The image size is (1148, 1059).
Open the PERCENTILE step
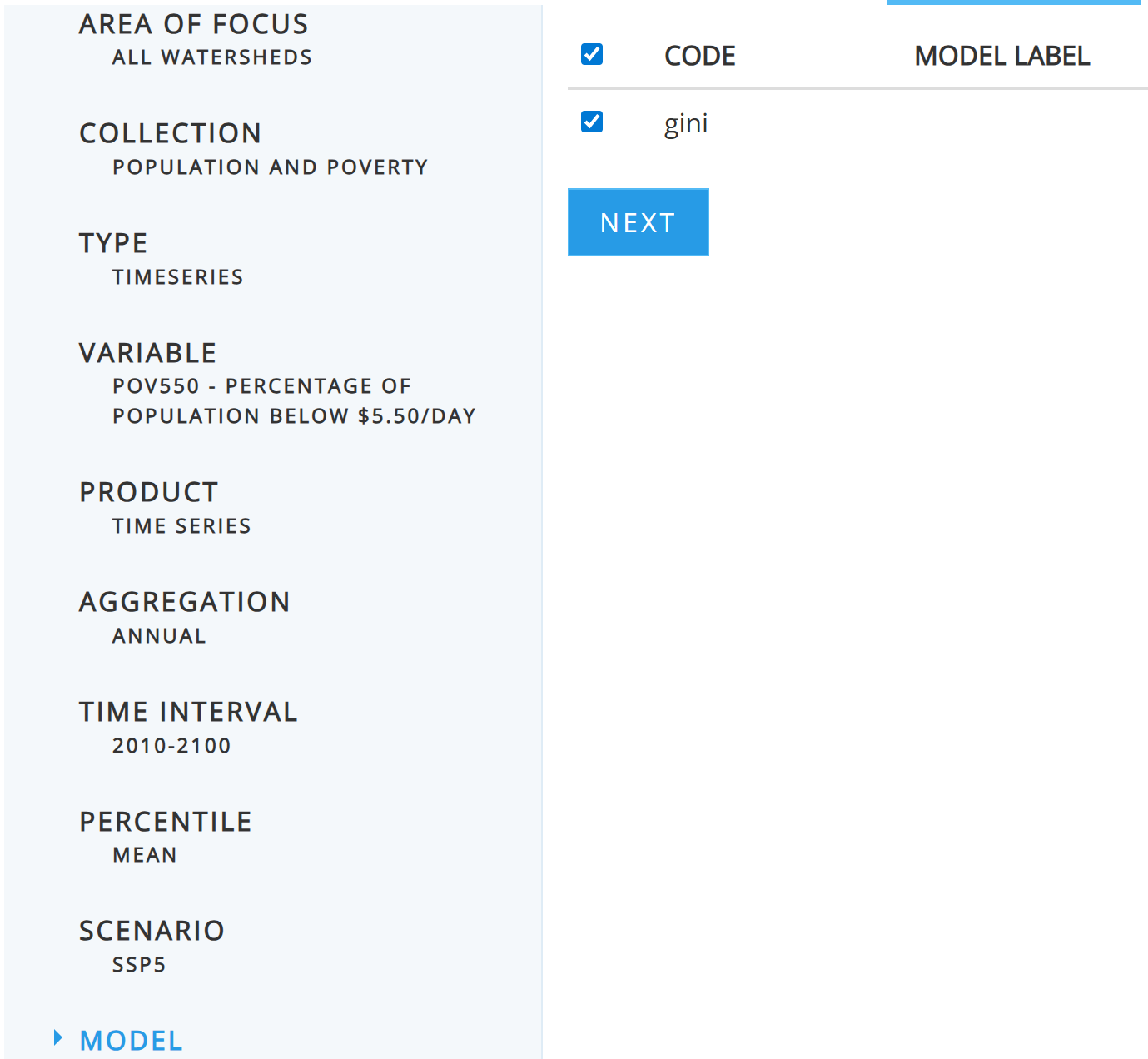tap(165, 822)
